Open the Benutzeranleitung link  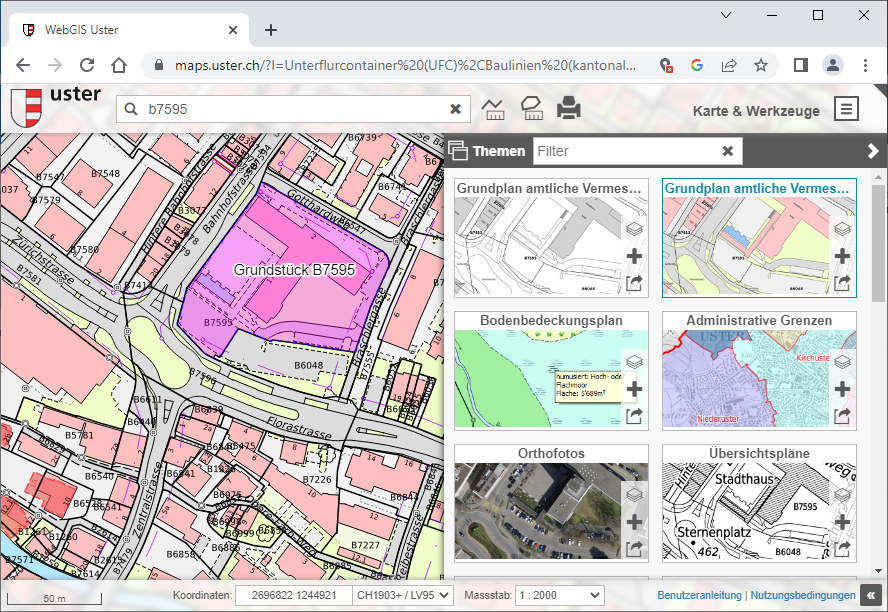pos(700,594)
